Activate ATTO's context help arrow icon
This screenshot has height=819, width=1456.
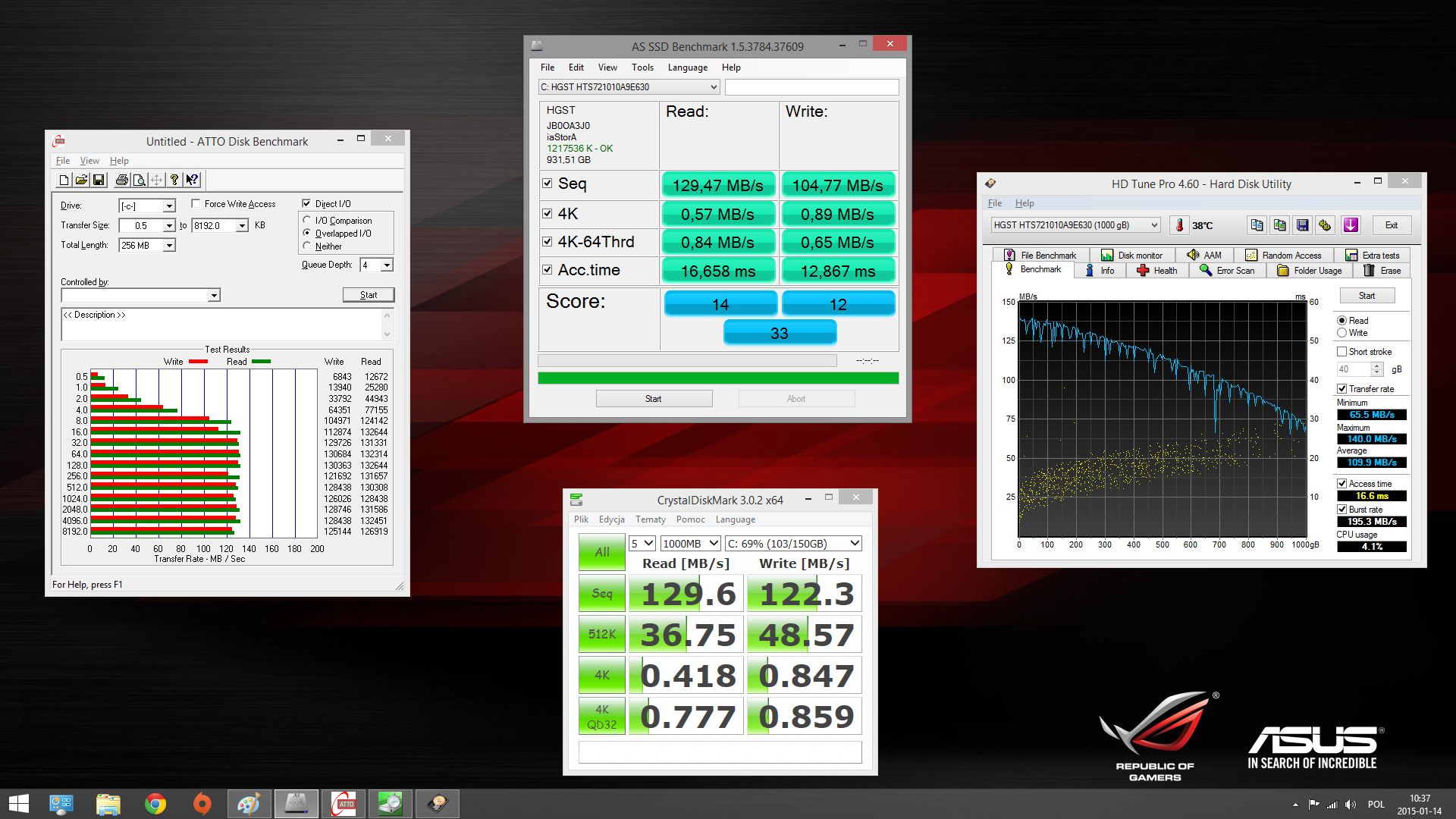tap(192, 180)
